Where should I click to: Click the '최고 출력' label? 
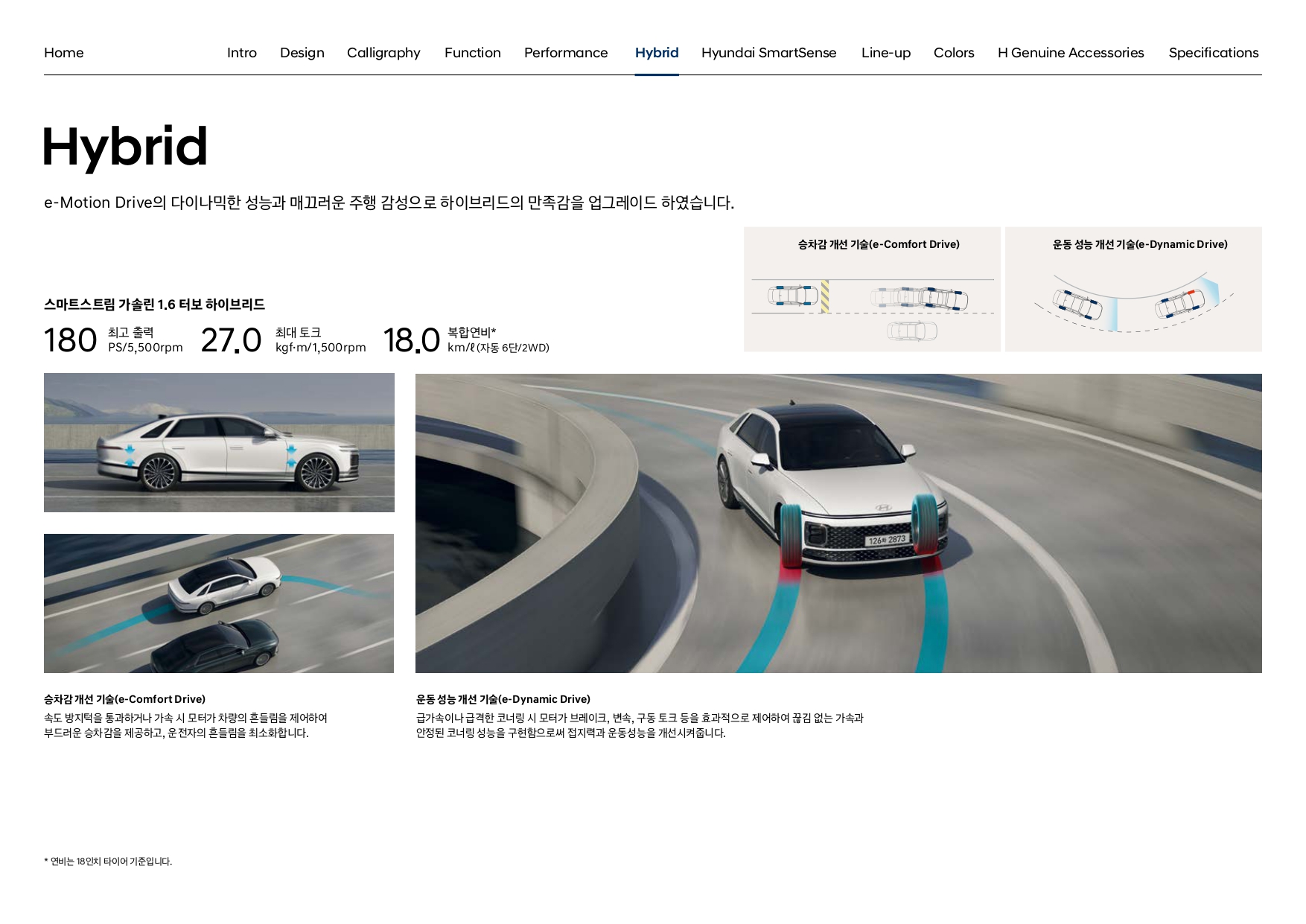click(x=131, y=333)
